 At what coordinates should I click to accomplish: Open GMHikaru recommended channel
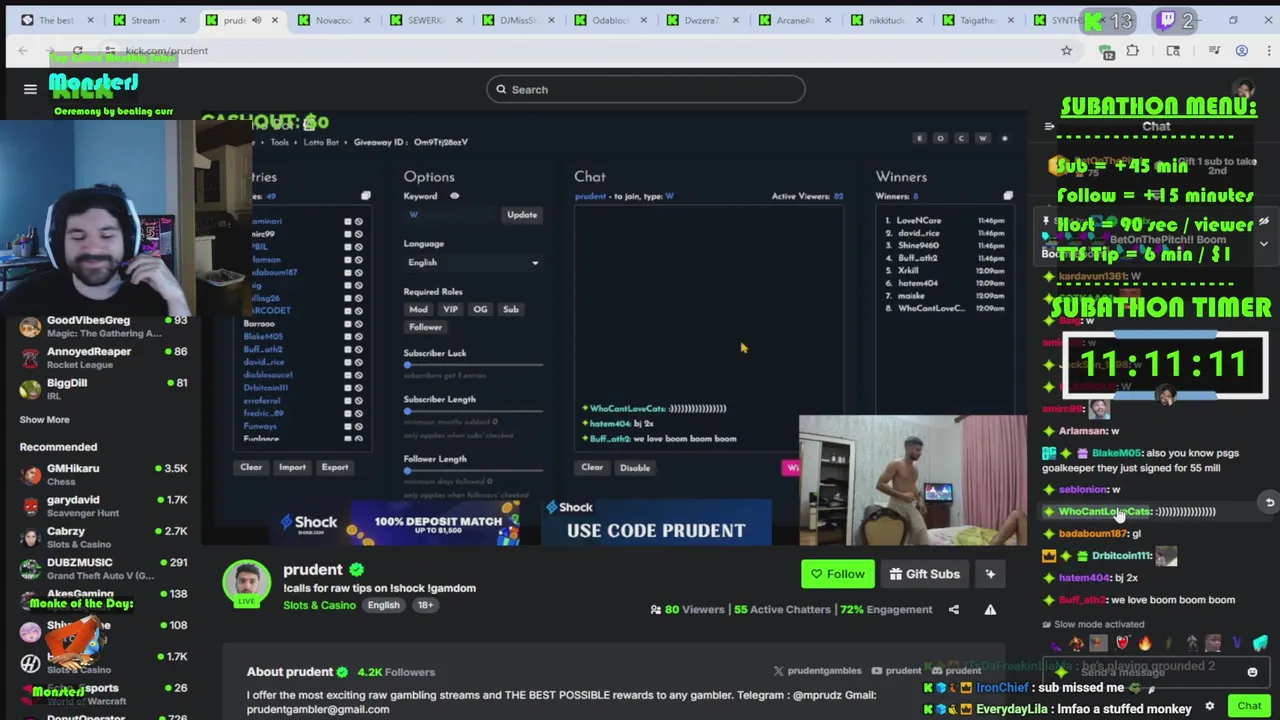104,474
